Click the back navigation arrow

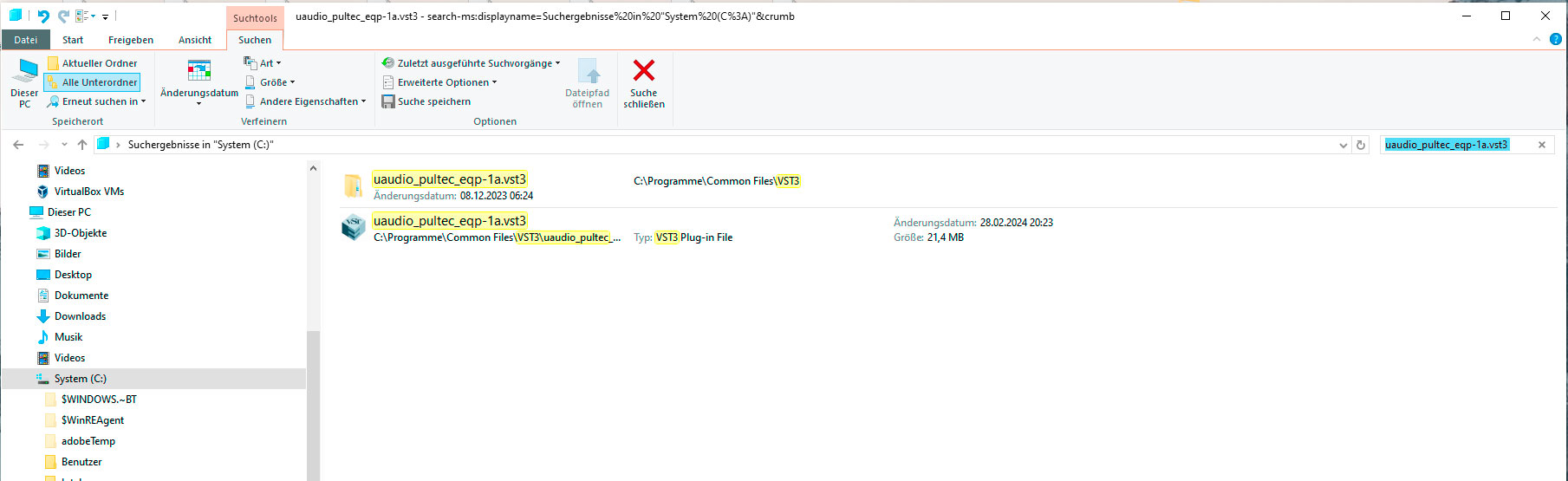click(x=18, y=145)
